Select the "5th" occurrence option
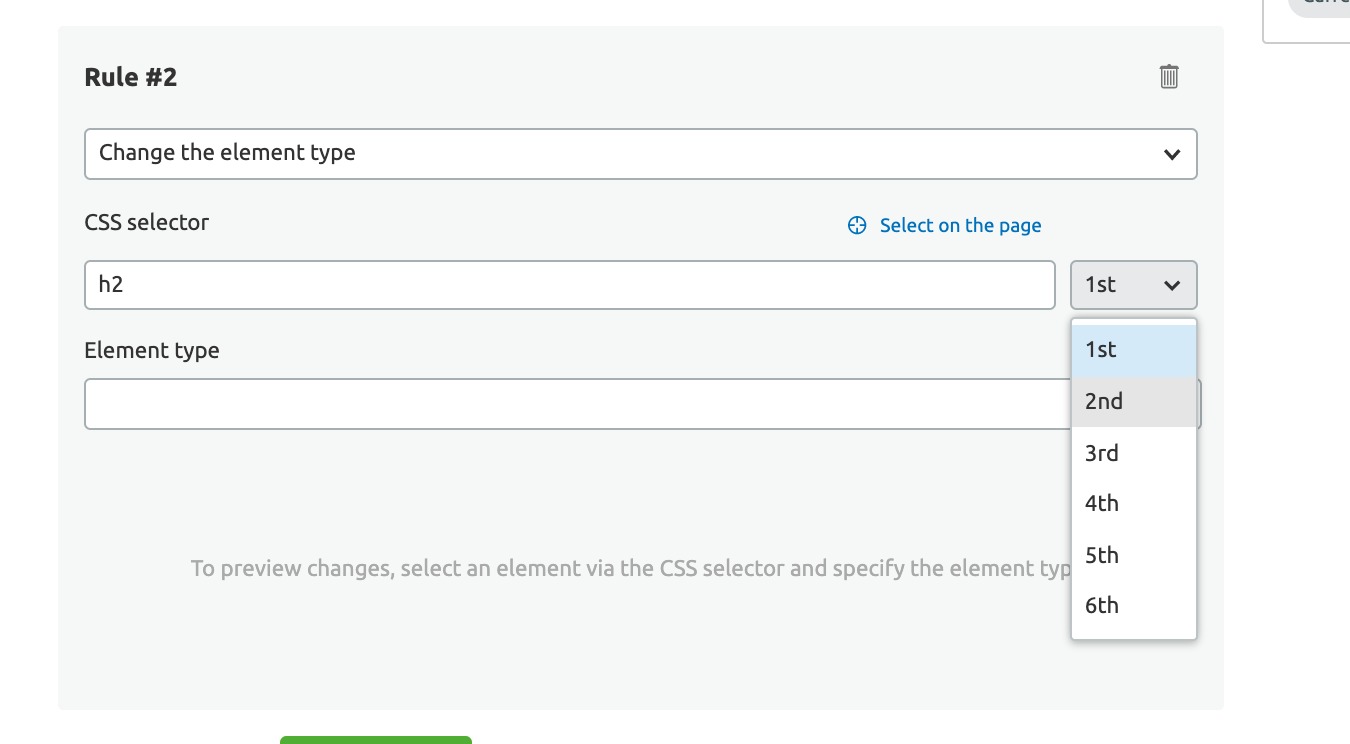The width and height of the screenshot is (1350, 744). click(x=1133, y=555)
